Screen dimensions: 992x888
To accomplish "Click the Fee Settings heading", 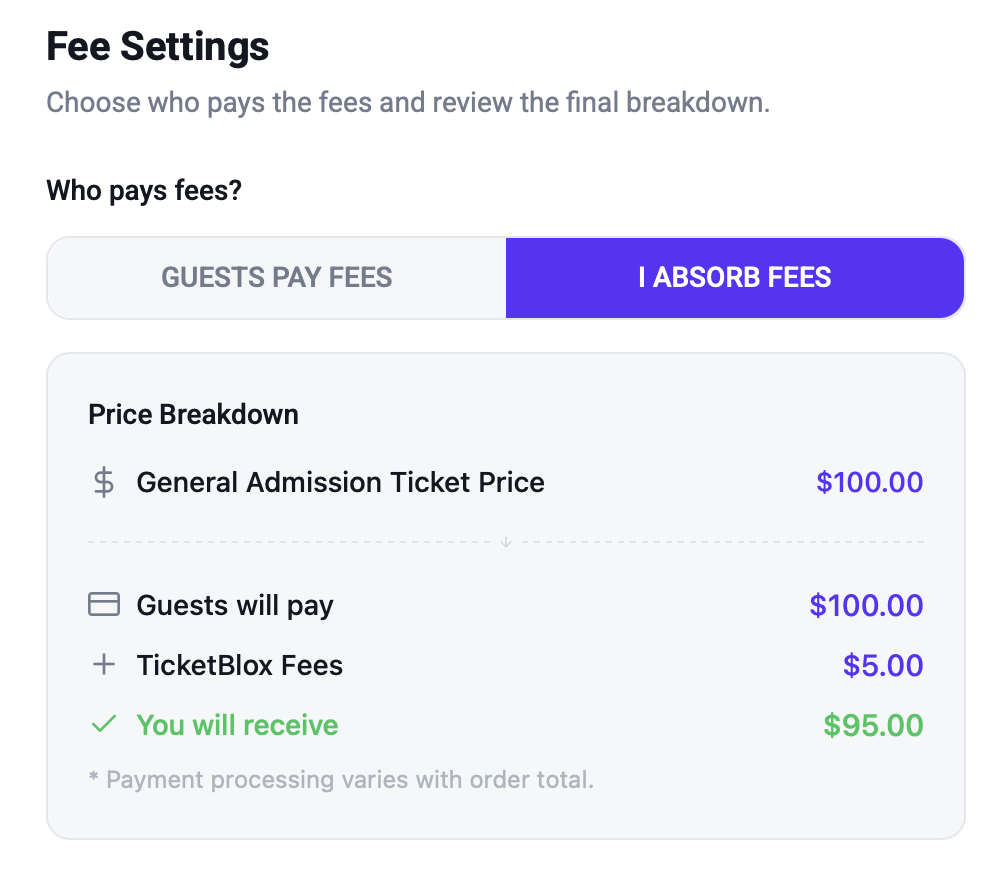I will pyautogui.click(x=158, y=46).
